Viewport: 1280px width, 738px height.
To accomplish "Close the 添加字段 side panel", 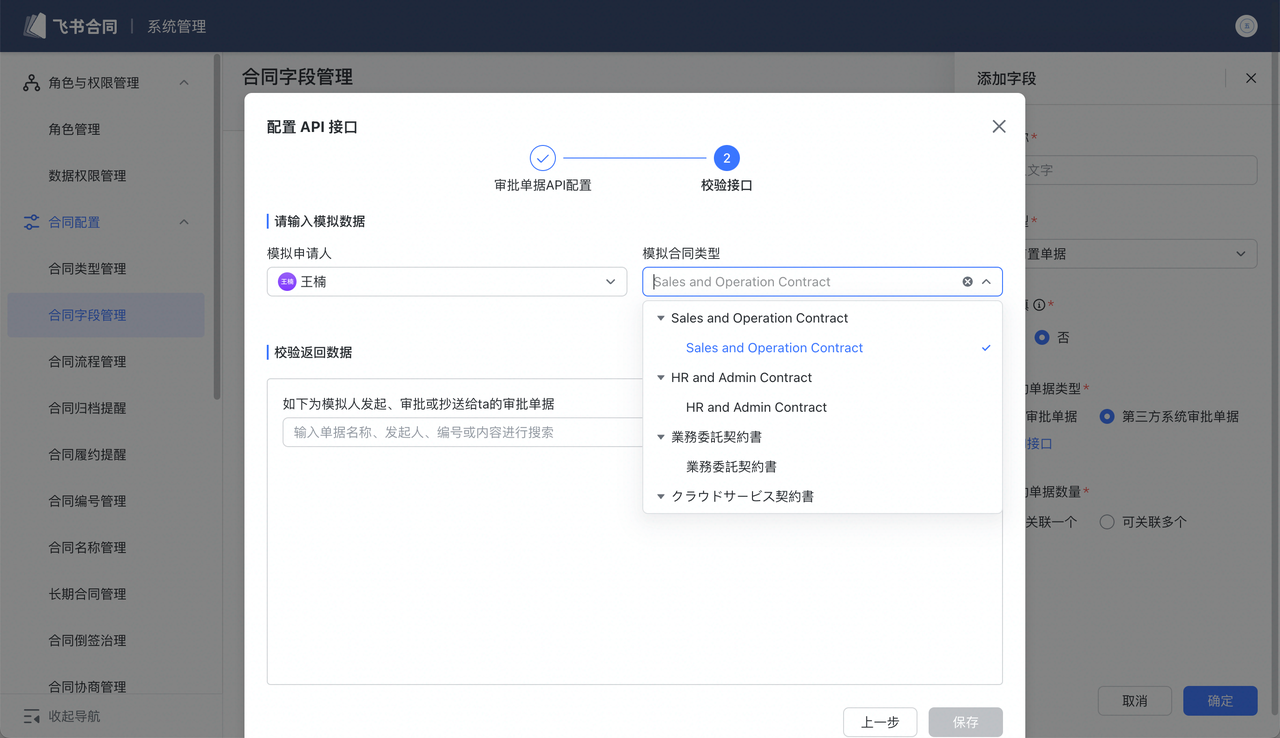I will point(1250,78).
